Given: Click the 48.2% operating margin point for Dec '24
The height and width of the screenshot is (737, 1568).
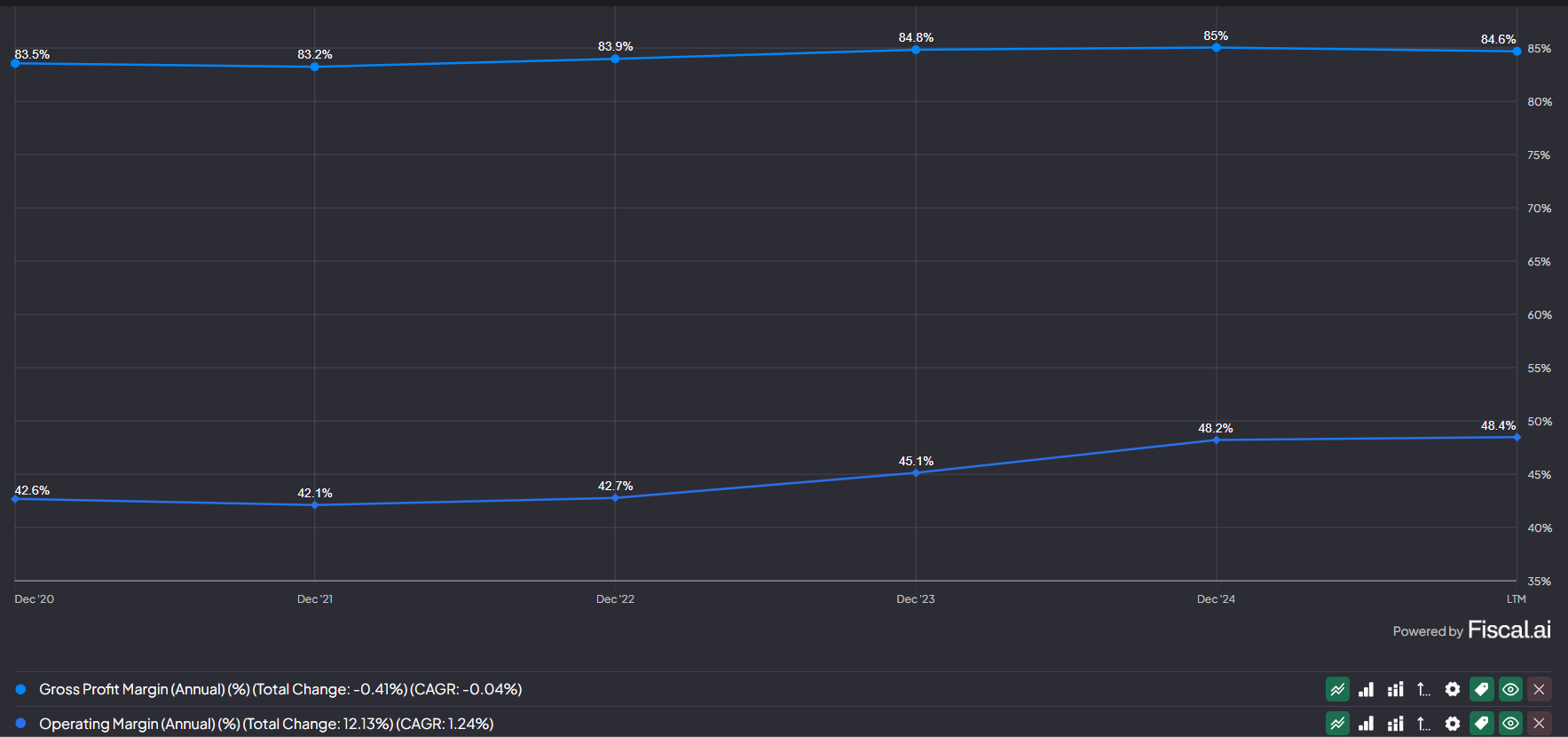Looking at the screenshot, I should [x=1216, y=440].
